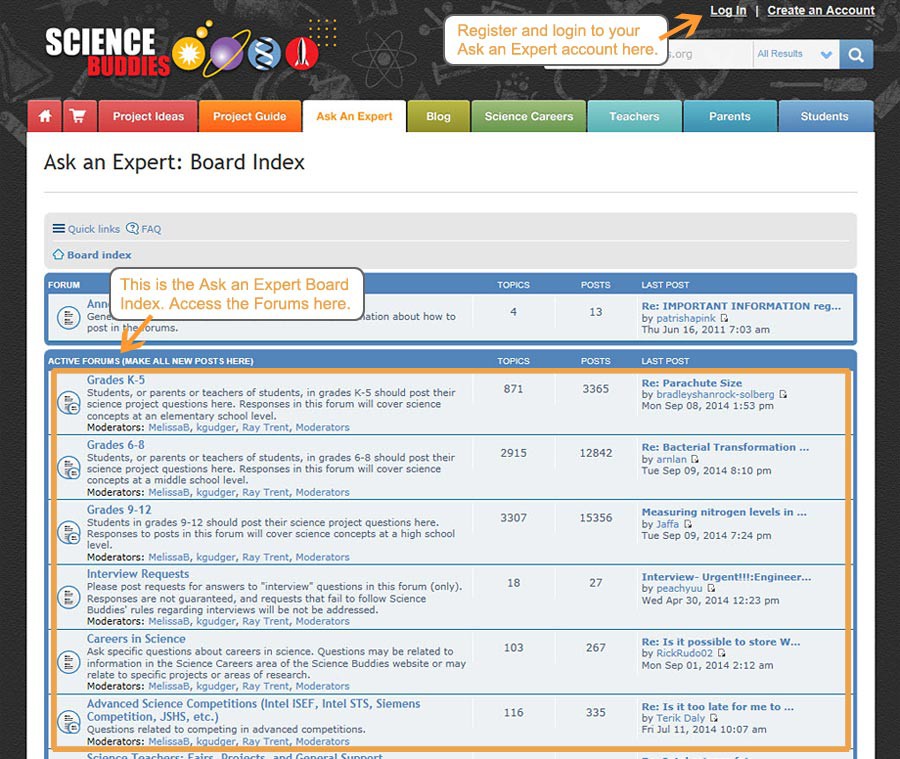Viewport: 900px width, 759px height.
Task: Open the Project Ideas tab
Action: click(148, 117)
